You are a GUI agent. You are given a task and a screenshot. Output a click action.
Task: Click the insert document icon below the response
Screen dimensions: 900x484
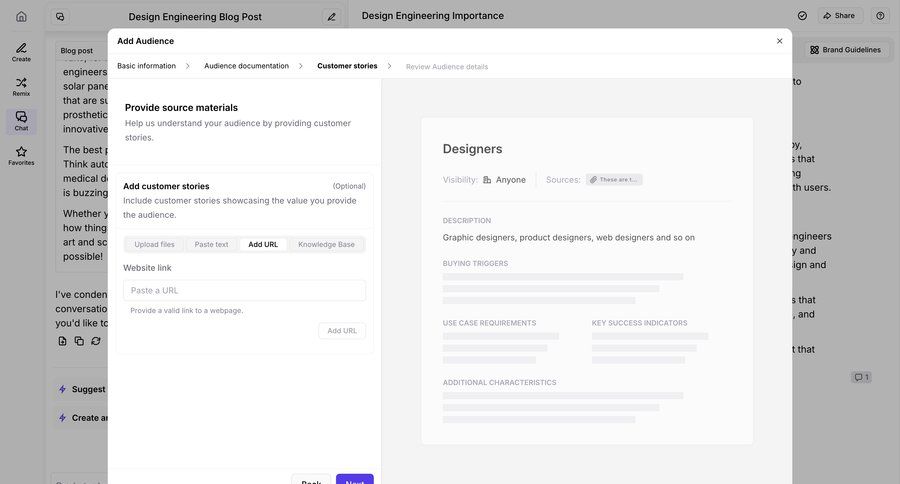62,341
